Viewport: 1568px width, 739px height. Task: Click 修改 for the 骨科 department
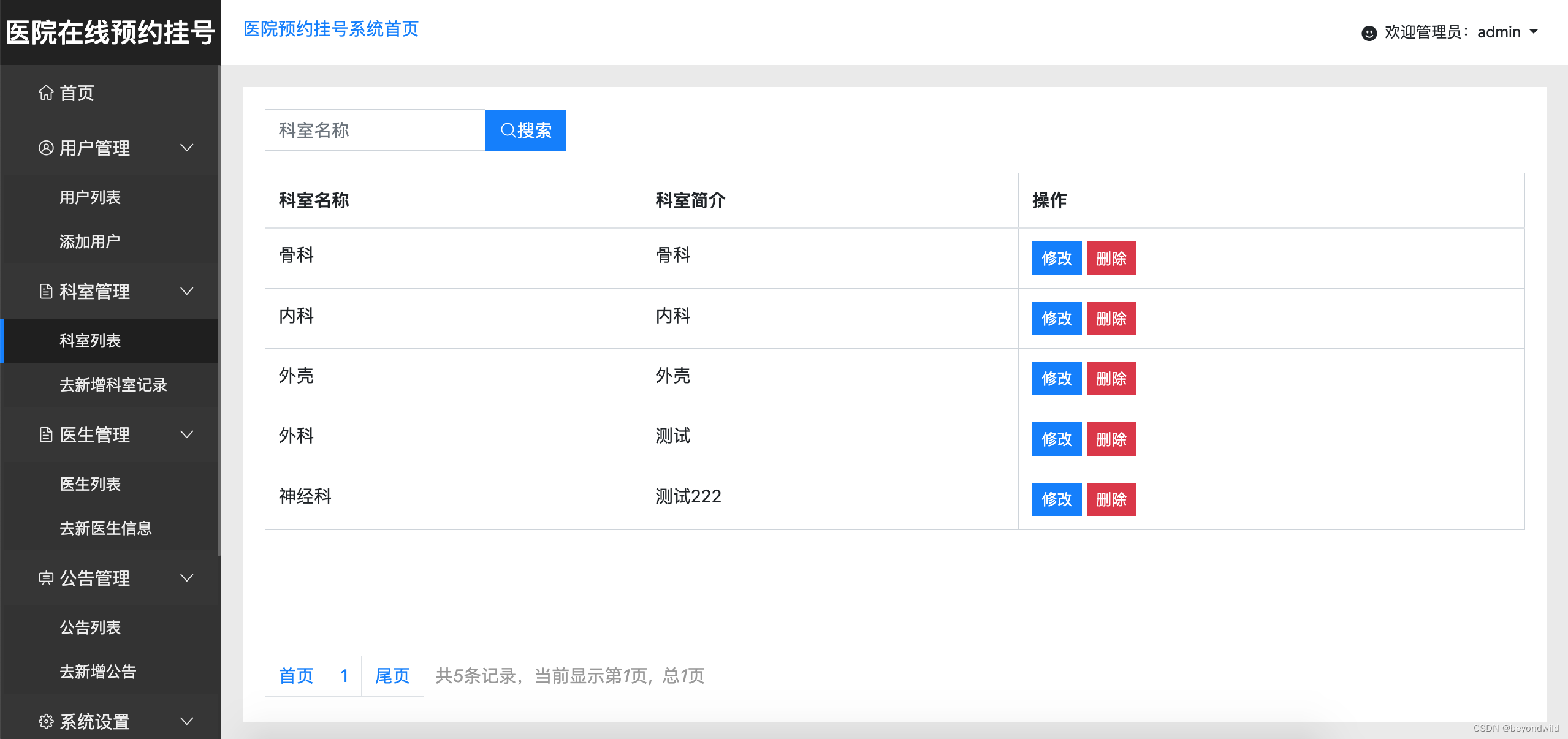1056,258
